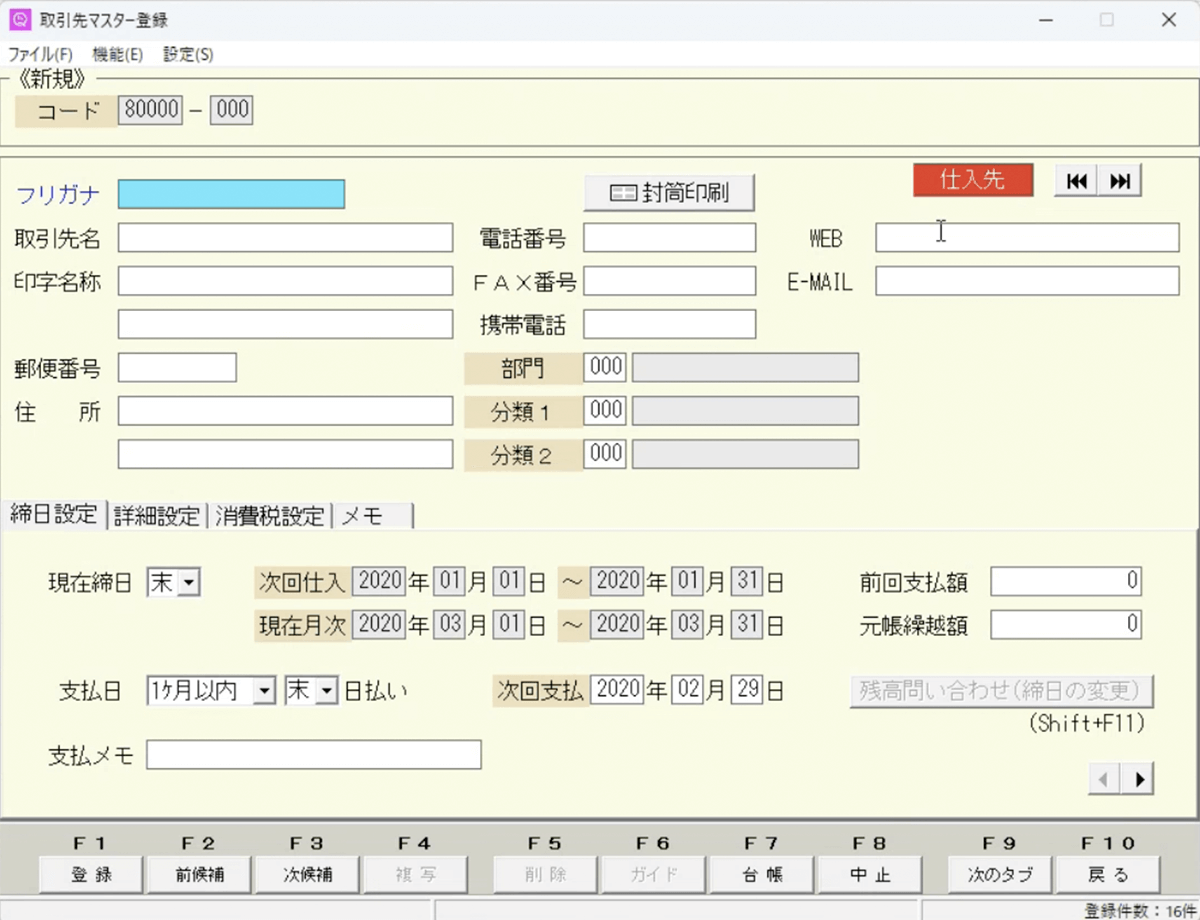The width and height of the screenshot is (1200, 920).
Task: Switch to the 消費税設定 tab
Action: tap(270, 516)
